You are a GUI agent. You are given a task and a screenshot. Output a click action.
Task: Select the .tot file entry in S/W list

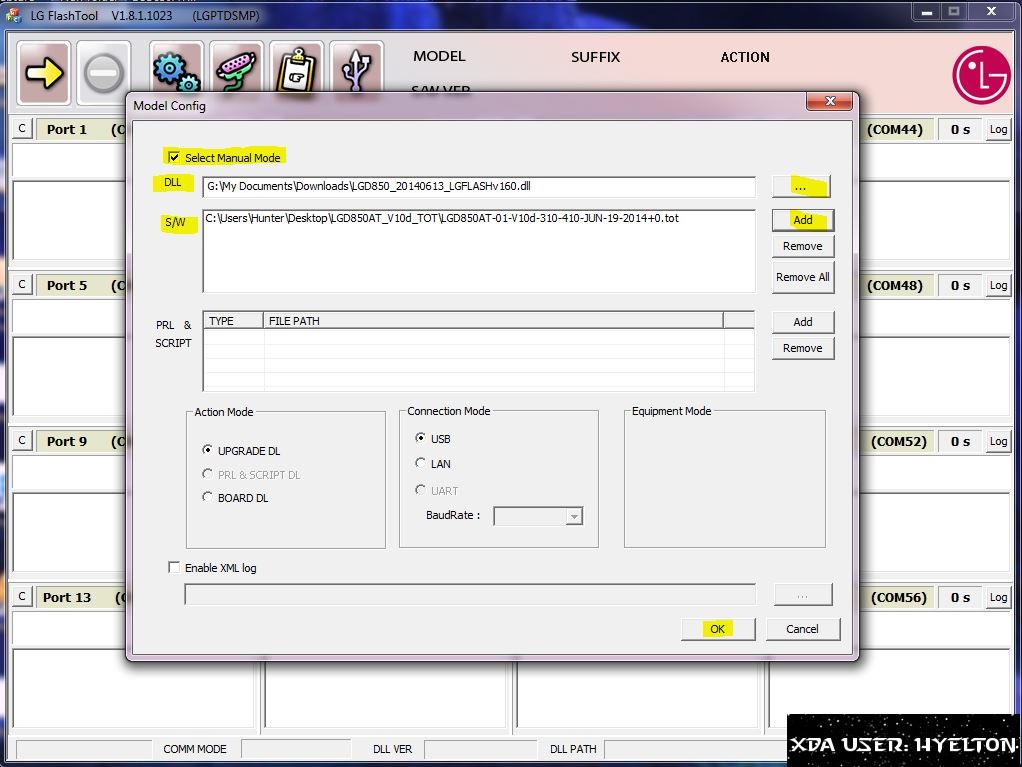pyautogui.click(x=442, y=218)
